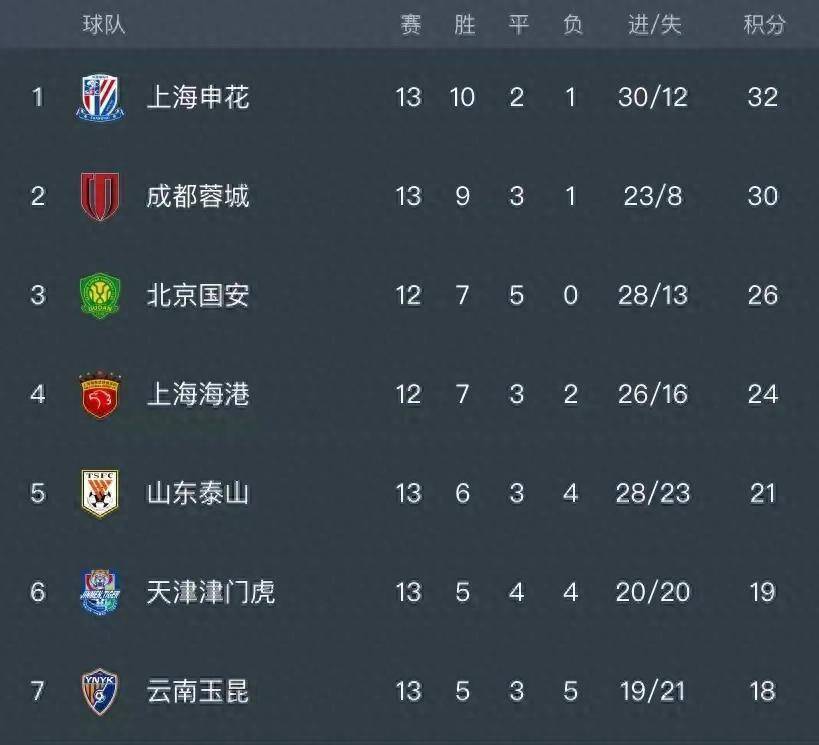This screenshot has height=745, width=819.
Task: Select the 上海海港 team name
Action: (198, 394)
